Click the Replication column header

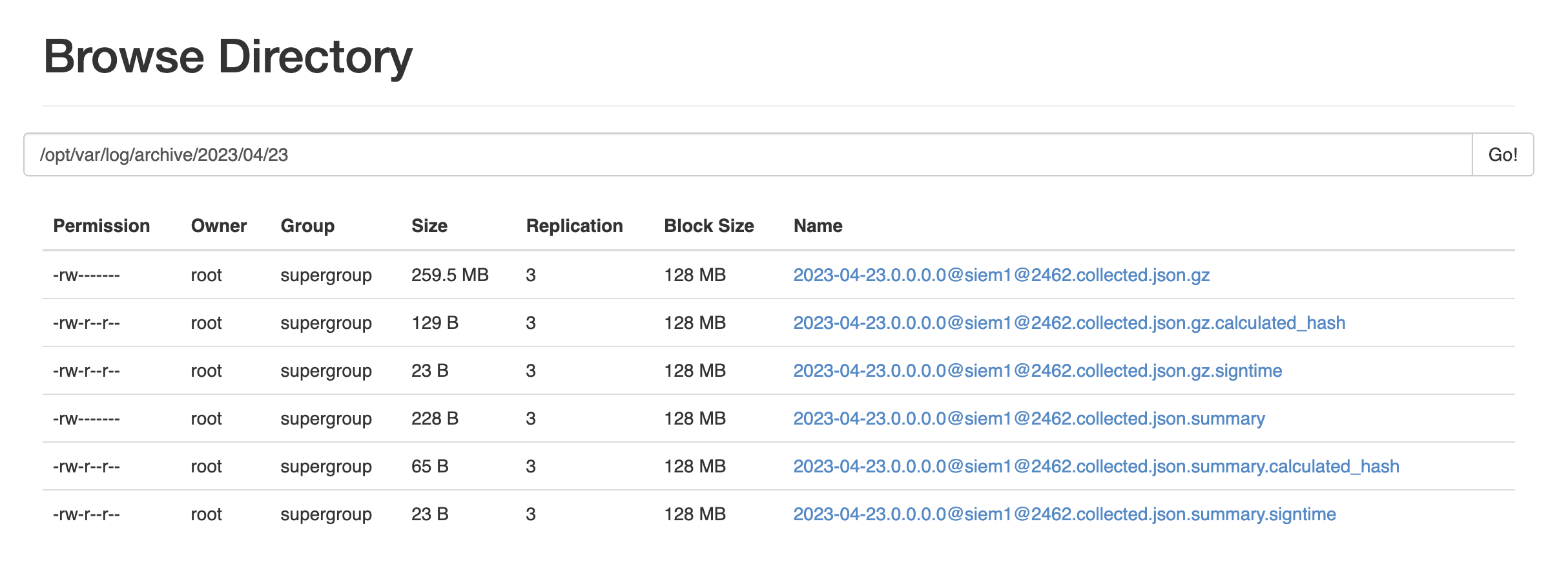pyautogui.click(x=574, y=226)
